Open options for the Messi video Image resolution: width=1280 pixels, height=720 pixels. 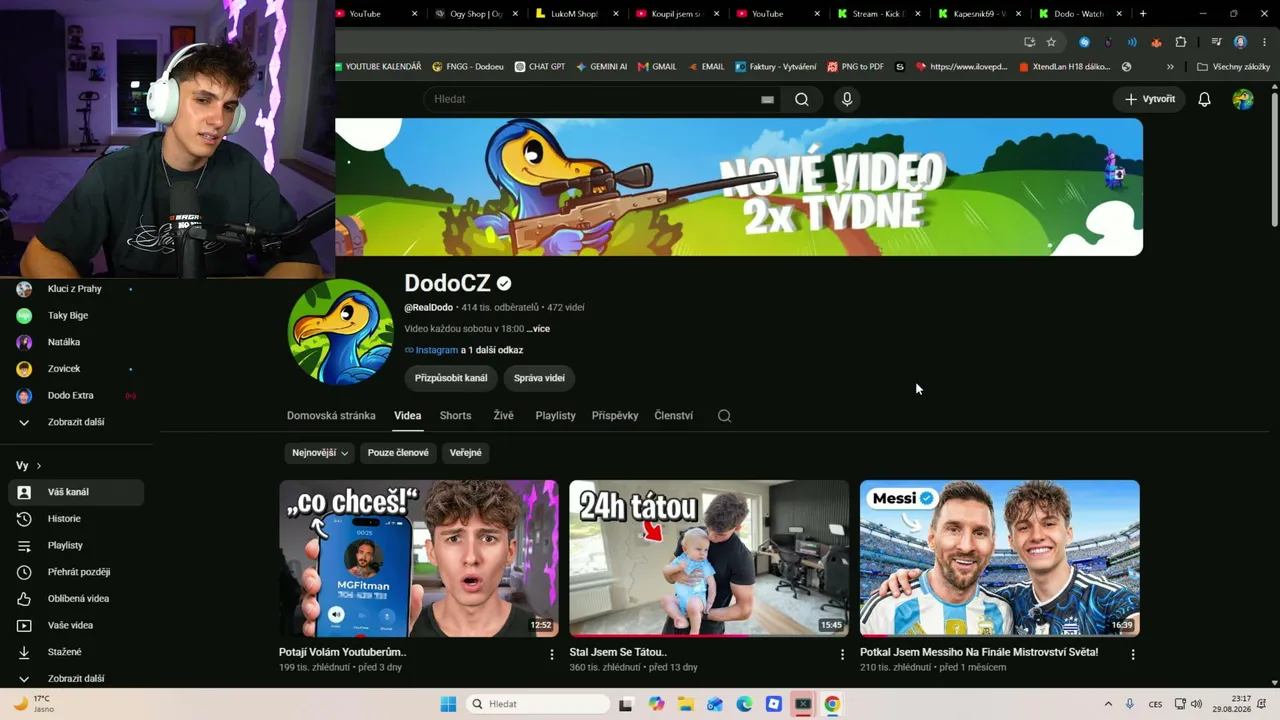pos(1133,654)
